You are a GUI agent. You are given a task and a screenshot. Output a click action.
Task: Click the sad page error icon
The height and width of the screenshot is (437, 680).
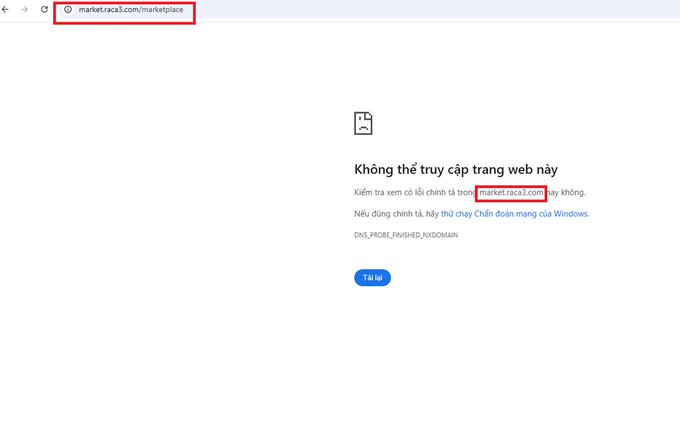[363, 123]
